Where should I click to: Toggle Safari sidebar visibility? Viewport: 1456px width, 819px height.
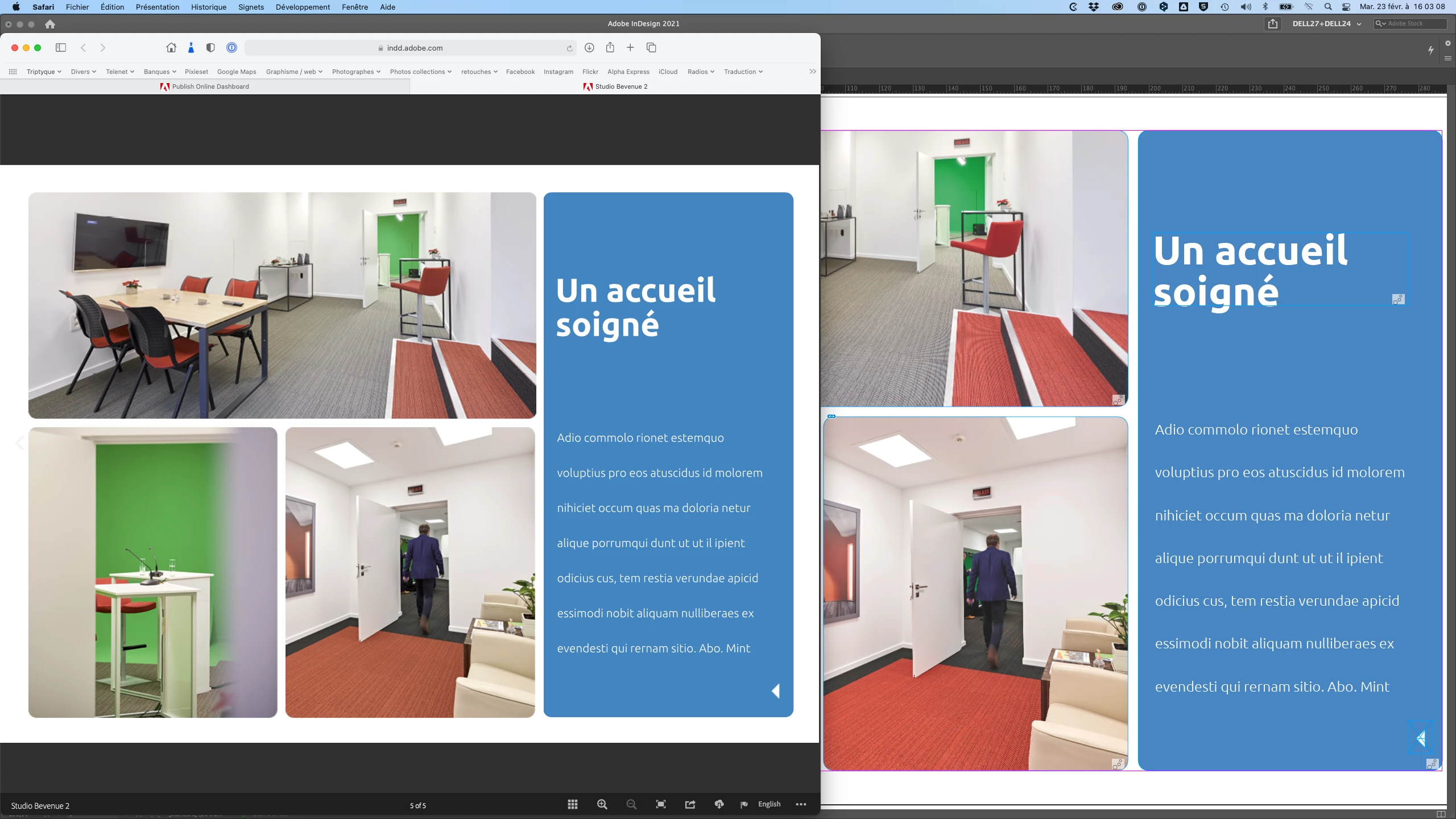click(61, 48)
